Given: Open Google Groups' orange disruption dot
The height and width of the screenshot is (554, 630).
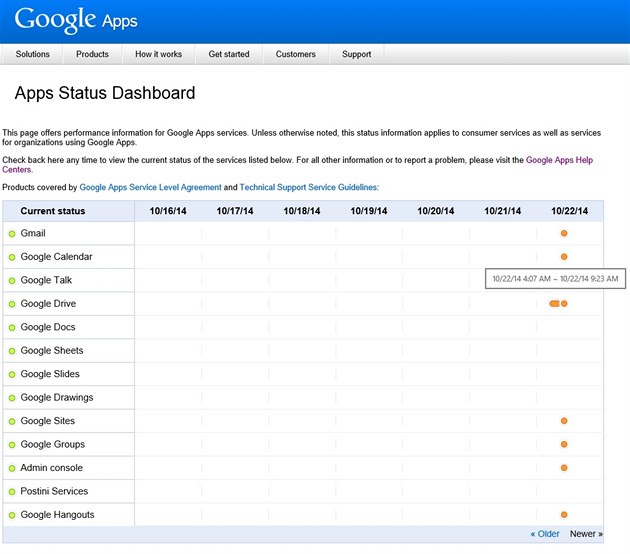Looking at the screenshot, I should pyautogui.click(x=564, y=444).
